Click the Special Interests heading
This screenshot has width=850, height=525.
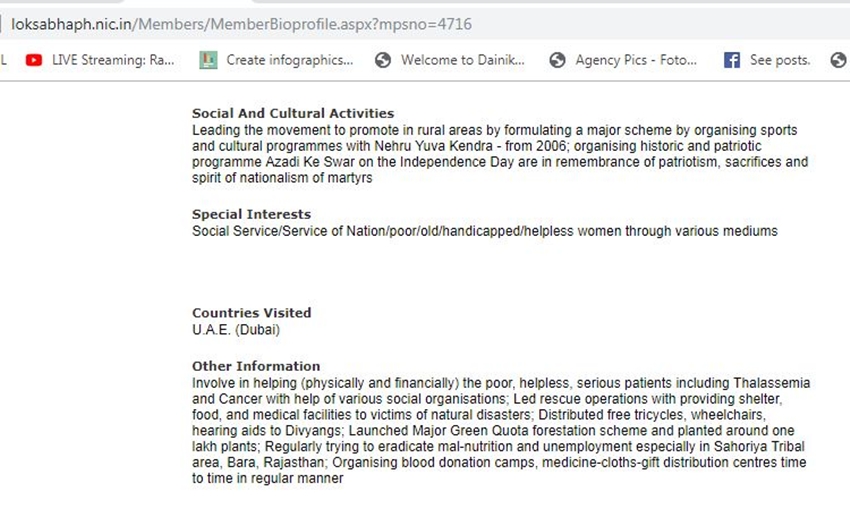pyautogui.click(x=252, y=214)
